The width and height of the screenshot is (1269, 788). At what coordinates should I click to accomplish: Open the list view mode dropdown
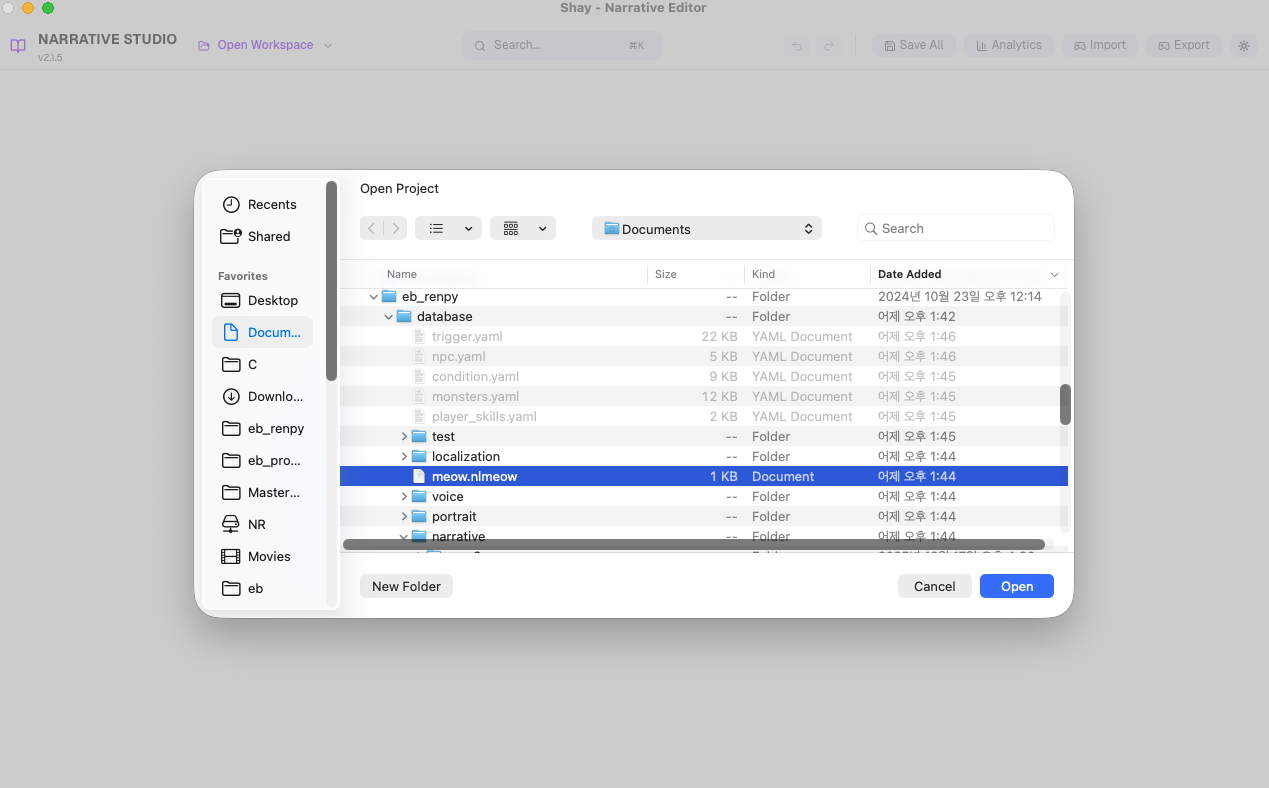click(448, 229)
